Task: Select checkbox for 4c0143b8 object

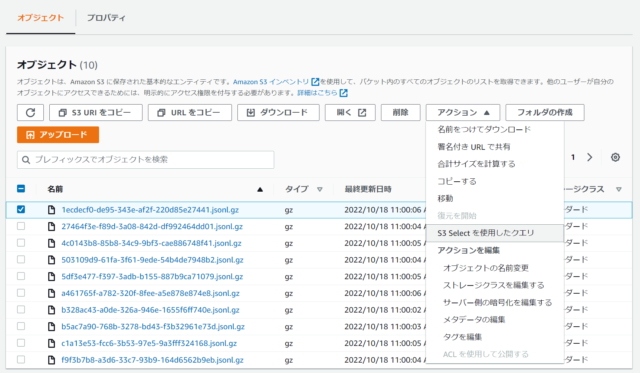Action: [21, 243]
